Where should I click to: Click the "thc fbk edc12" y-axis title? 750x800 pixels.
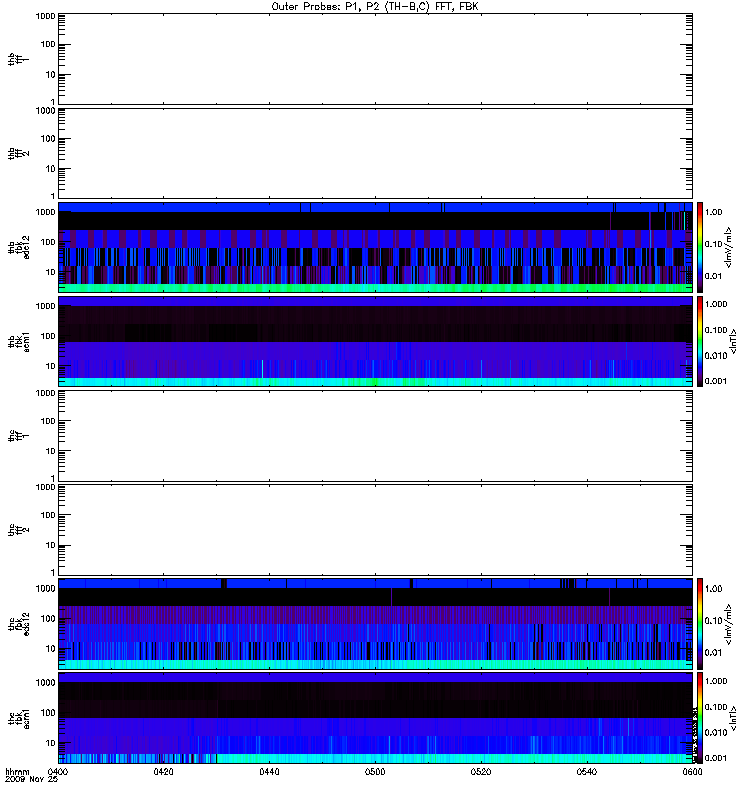[x=19, y=623]
